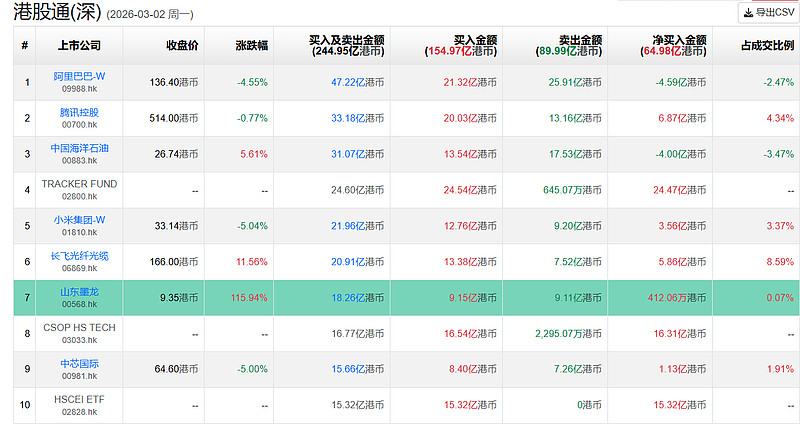Open the 腾讯控股 stock link
This screenshot has height=425, width=800.
(x=79, y=112)
